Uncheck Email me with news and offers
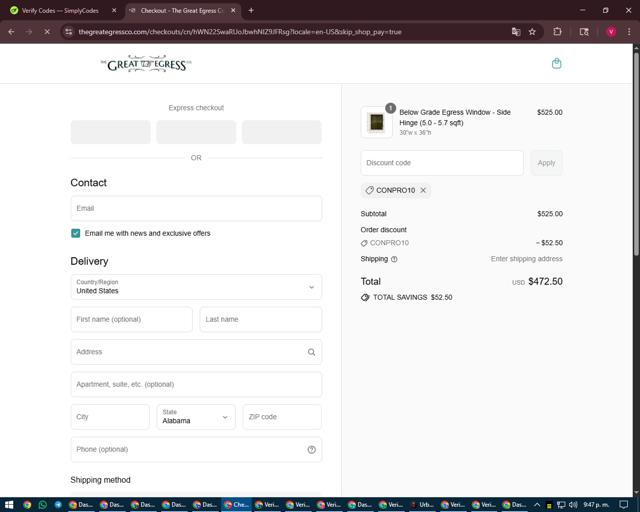Image resolution: width=640 pixels, height=512 pixels. [76, 233]
